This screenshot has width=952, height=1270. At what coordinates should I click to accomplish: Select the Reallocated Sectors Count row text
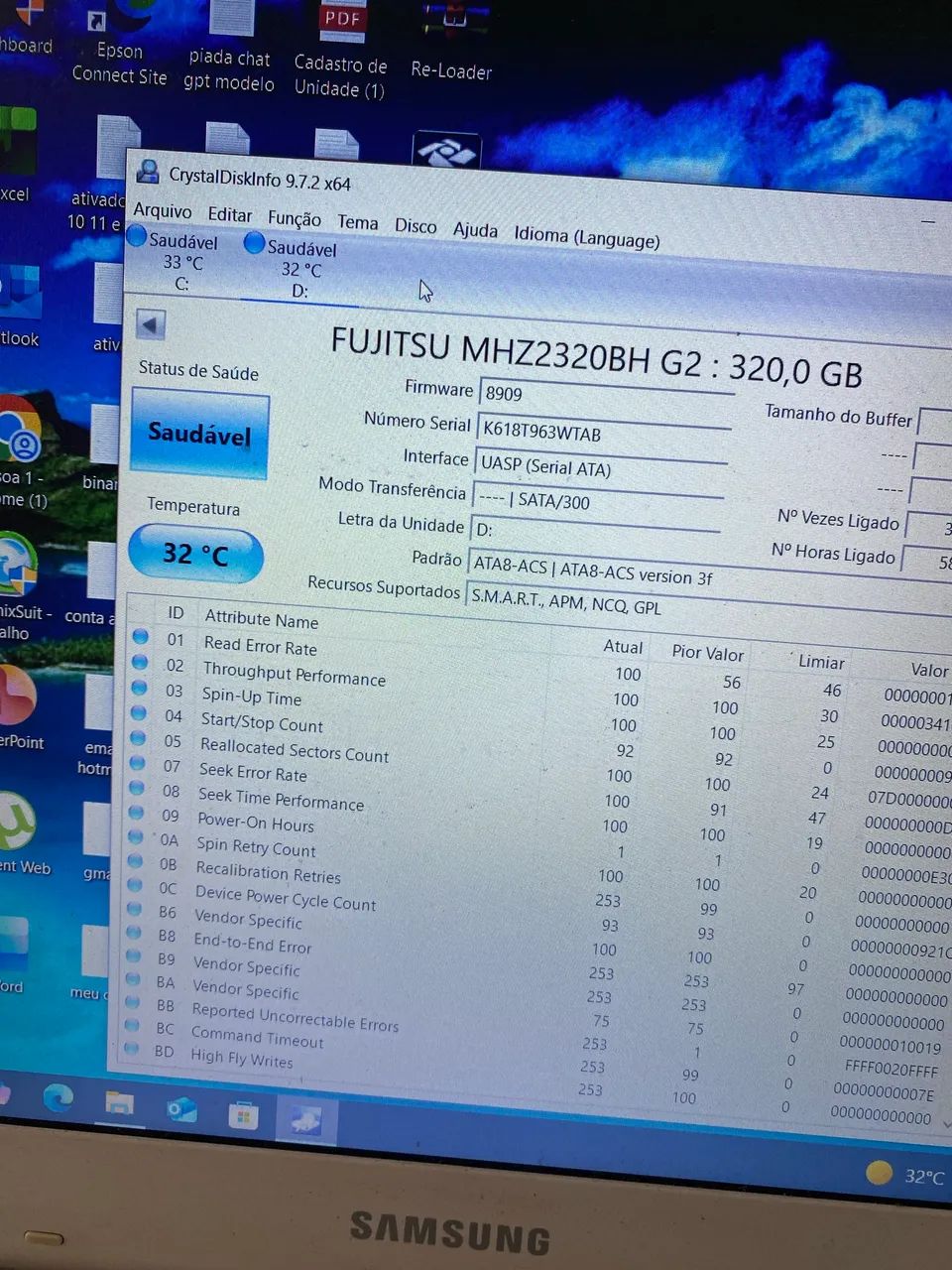(295, 750)
